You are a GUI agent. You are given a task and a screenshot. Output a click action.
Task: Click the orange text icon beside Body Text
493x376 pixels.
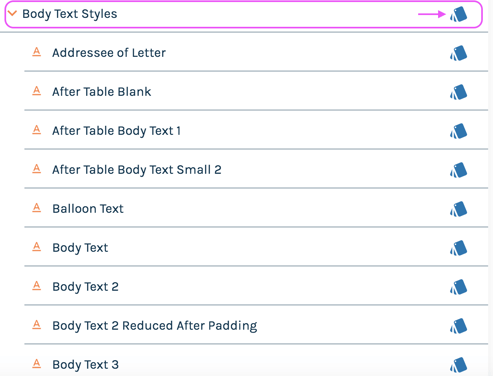(37, 247)
